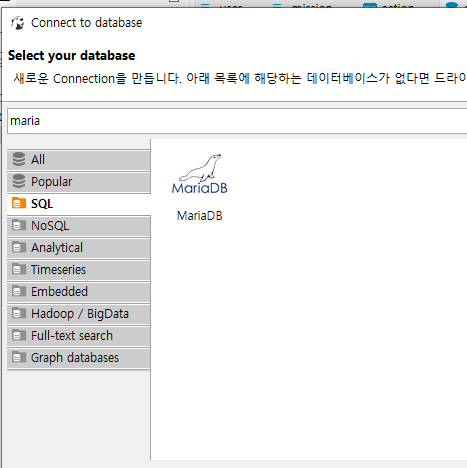Click the MariaDB text label under the logo
Screen dimensions: 467x468
click(199, 216)
